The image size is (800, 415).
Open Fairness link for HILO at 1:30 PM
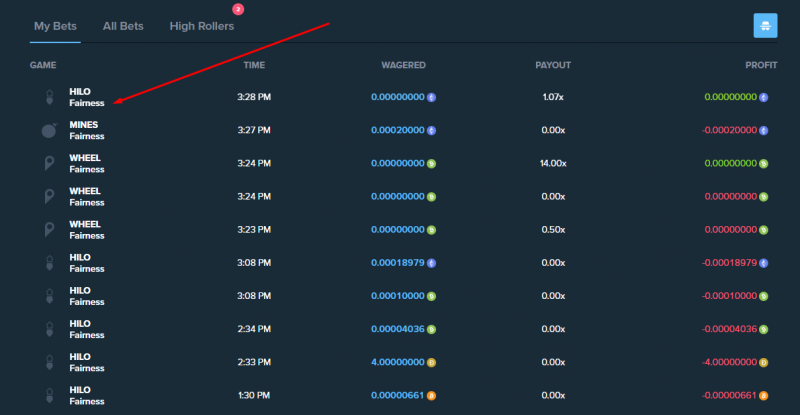tap(87, 402)
